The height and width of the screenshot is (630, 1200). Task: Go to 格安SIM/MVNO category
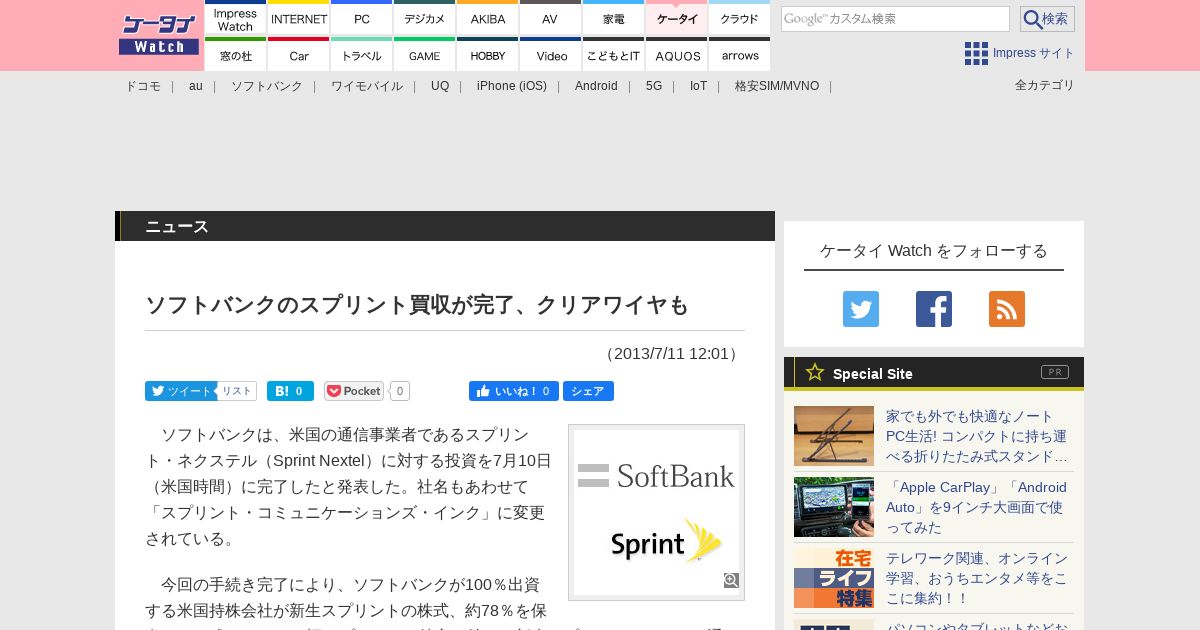tap(777, 86)
